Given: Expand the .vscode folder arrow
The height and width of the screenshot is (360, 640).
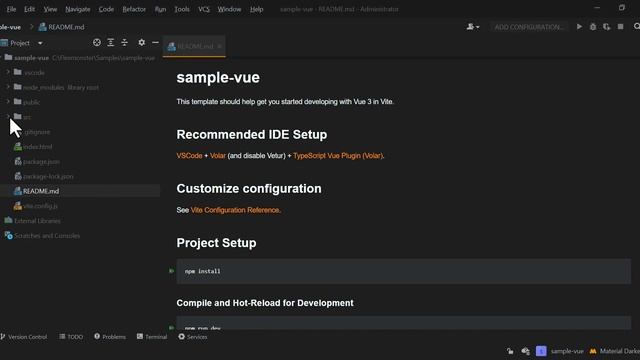Looking at the screenshot, I should pos(7,72).
